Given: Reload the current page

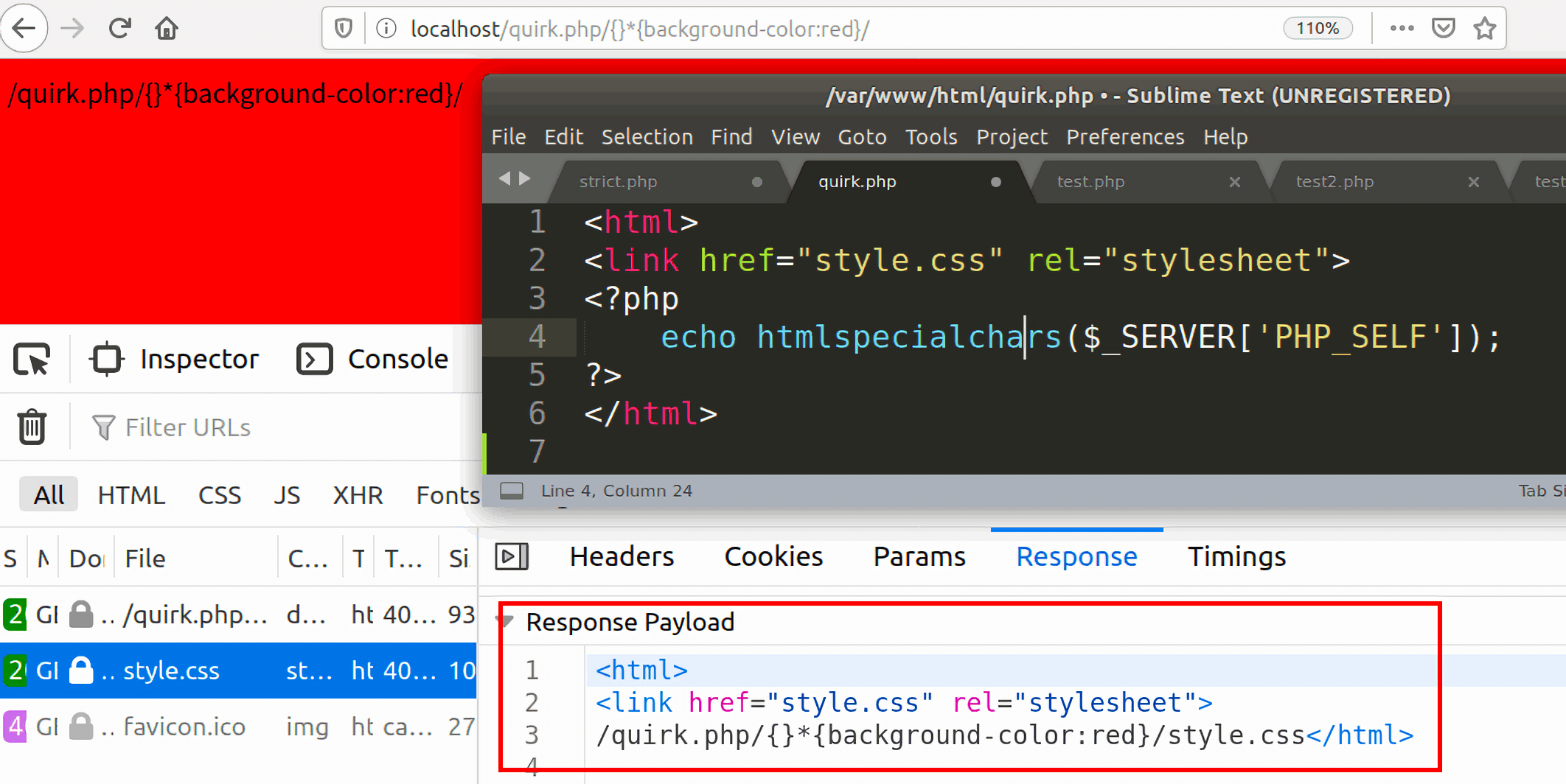Looking at the screenshot, I should (x=119, y=29).
